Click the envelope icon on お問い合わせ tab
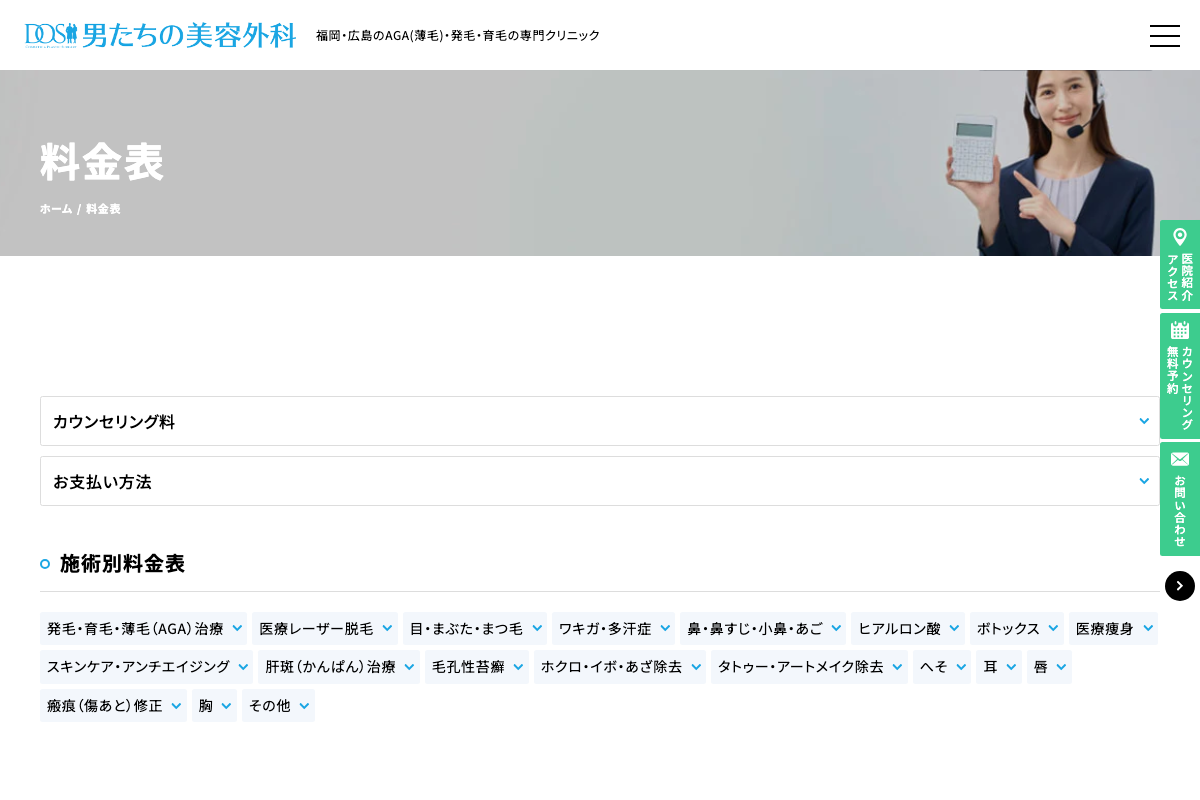Viewport: 1200px width, 800px height. pyautogui.click(x=1180, y=459)
